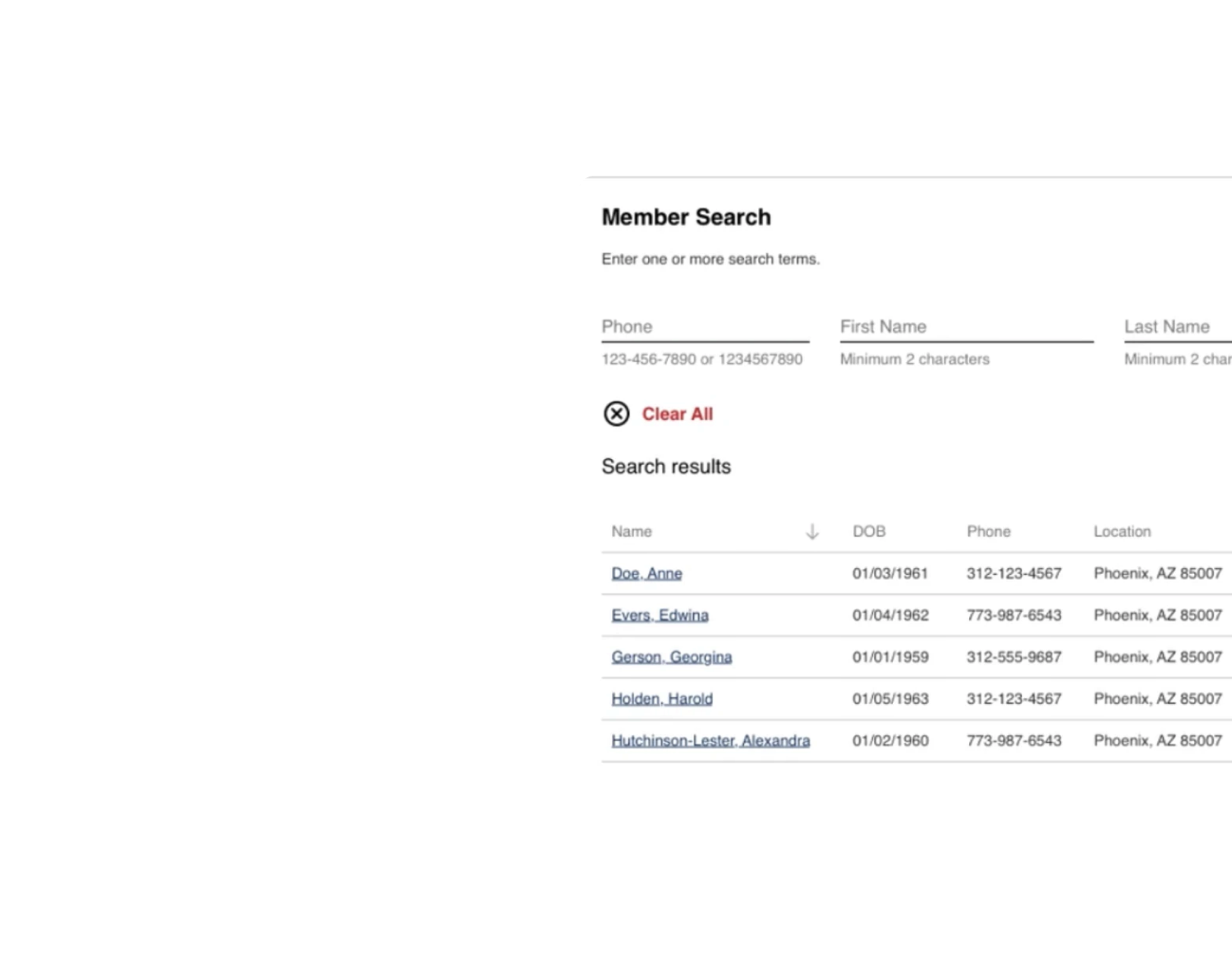Click the Phone column header in results

(x=988, y=532)
